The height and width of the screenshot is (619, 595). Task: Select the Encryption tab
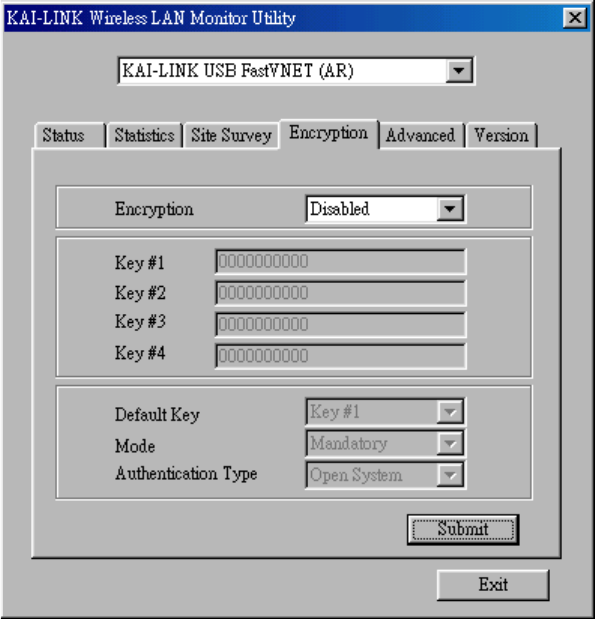328,133
